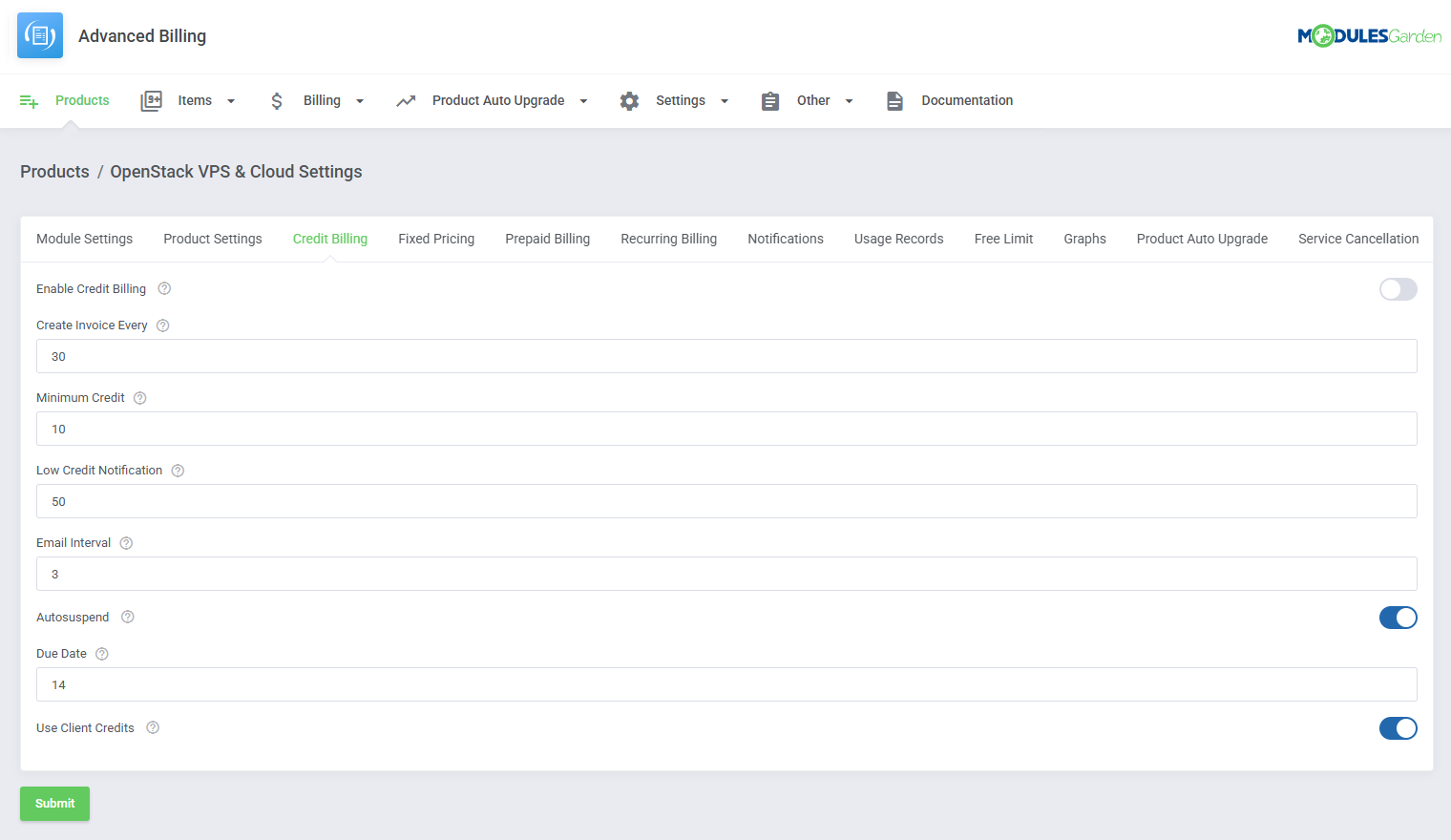Click the Other clipboard icon

click(770, 100)
